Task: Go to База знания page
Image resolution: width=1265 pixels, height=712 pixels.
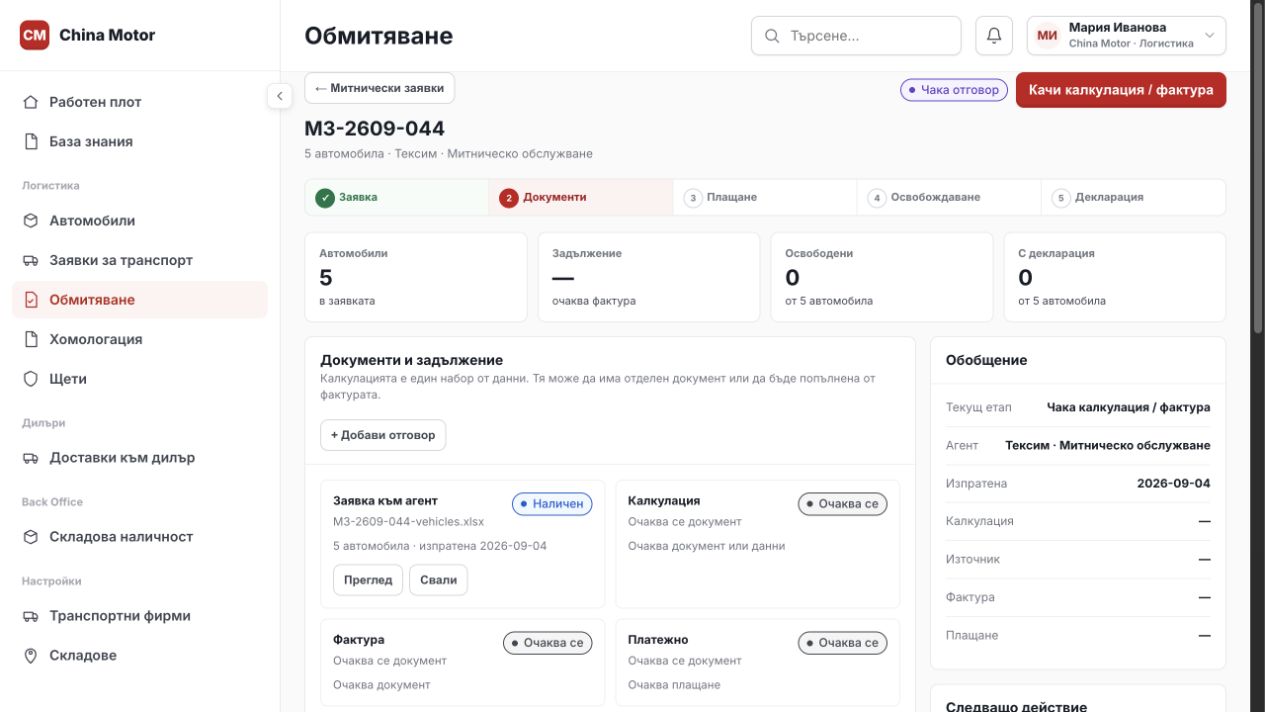Action: click(140, 142)
